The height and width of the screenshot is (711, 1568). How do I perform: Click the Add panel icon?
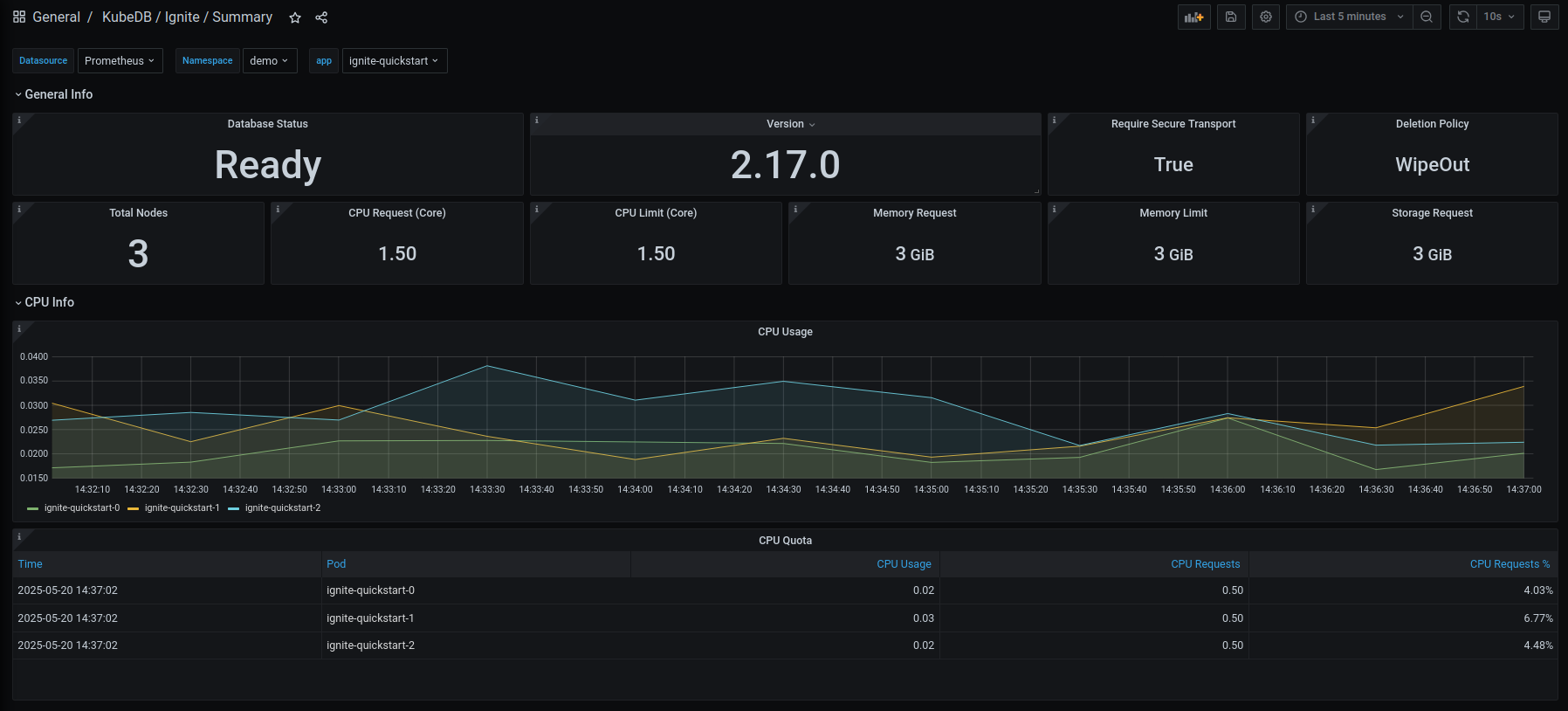(1193, 17)
